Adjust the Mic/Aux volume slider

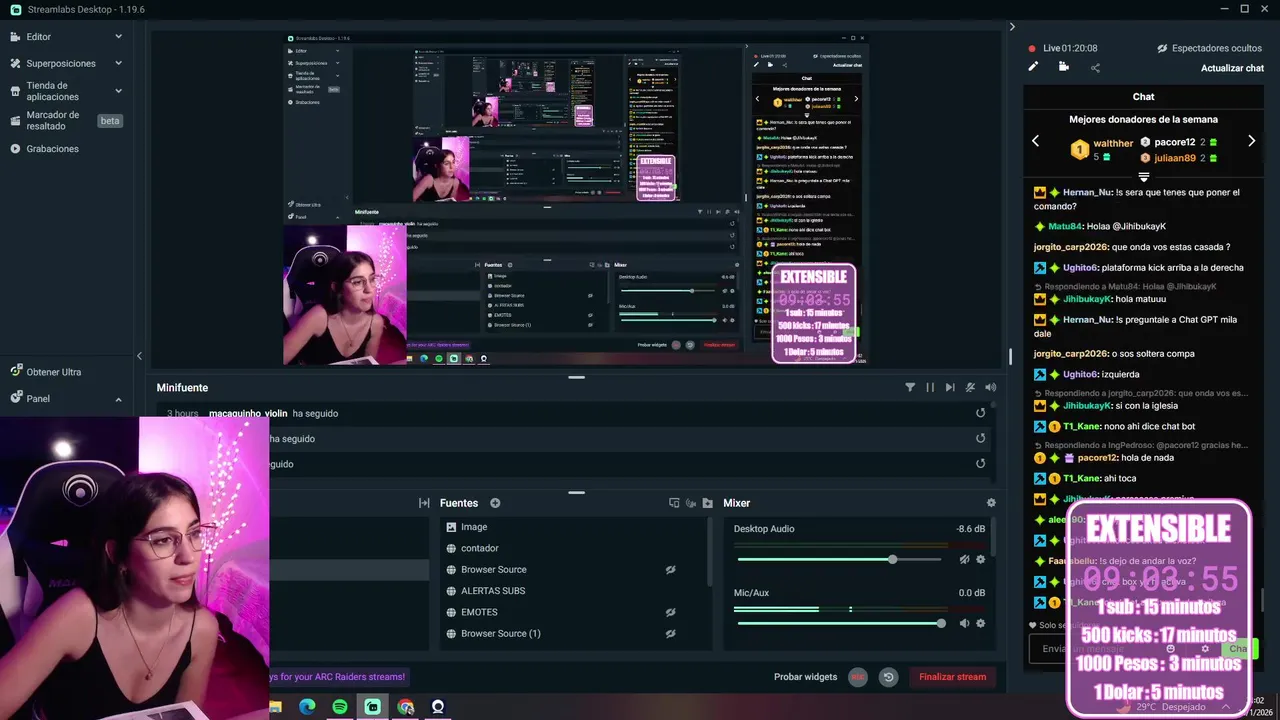pos(840,623)
